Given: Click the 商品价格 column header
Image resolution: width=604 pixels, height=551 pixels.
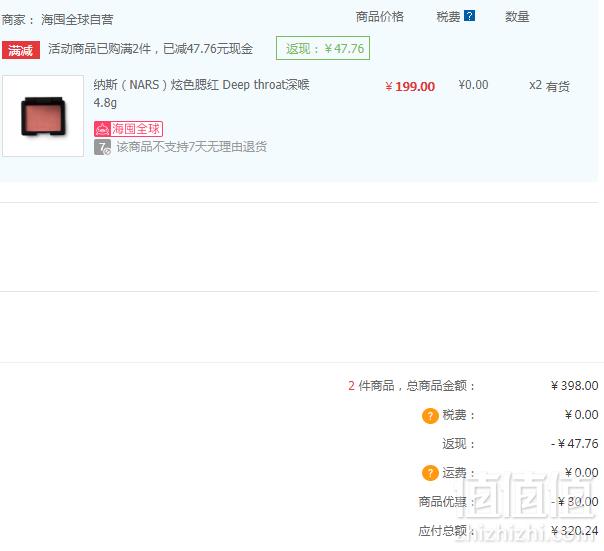Looking at the screenshot, I should click(379, 17).
